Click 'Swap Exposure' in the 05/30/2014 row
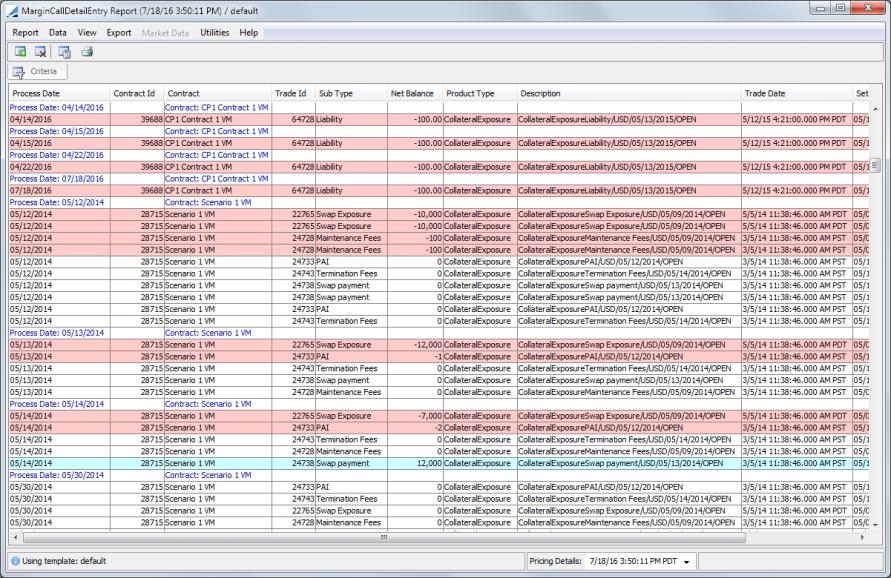Viewport: 891px width, 578px height. click(x=344, y=511)
